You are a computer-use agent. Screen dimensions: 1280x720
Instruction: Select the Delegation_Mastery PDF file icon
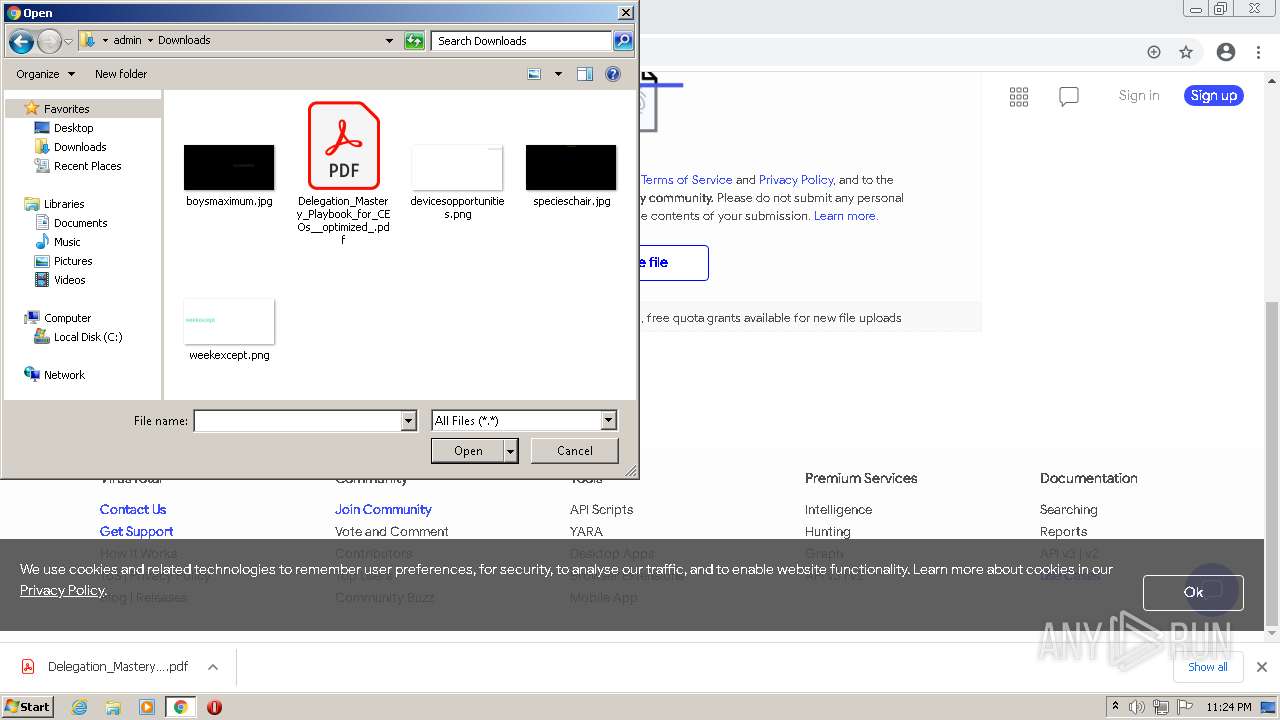point(344,145)
